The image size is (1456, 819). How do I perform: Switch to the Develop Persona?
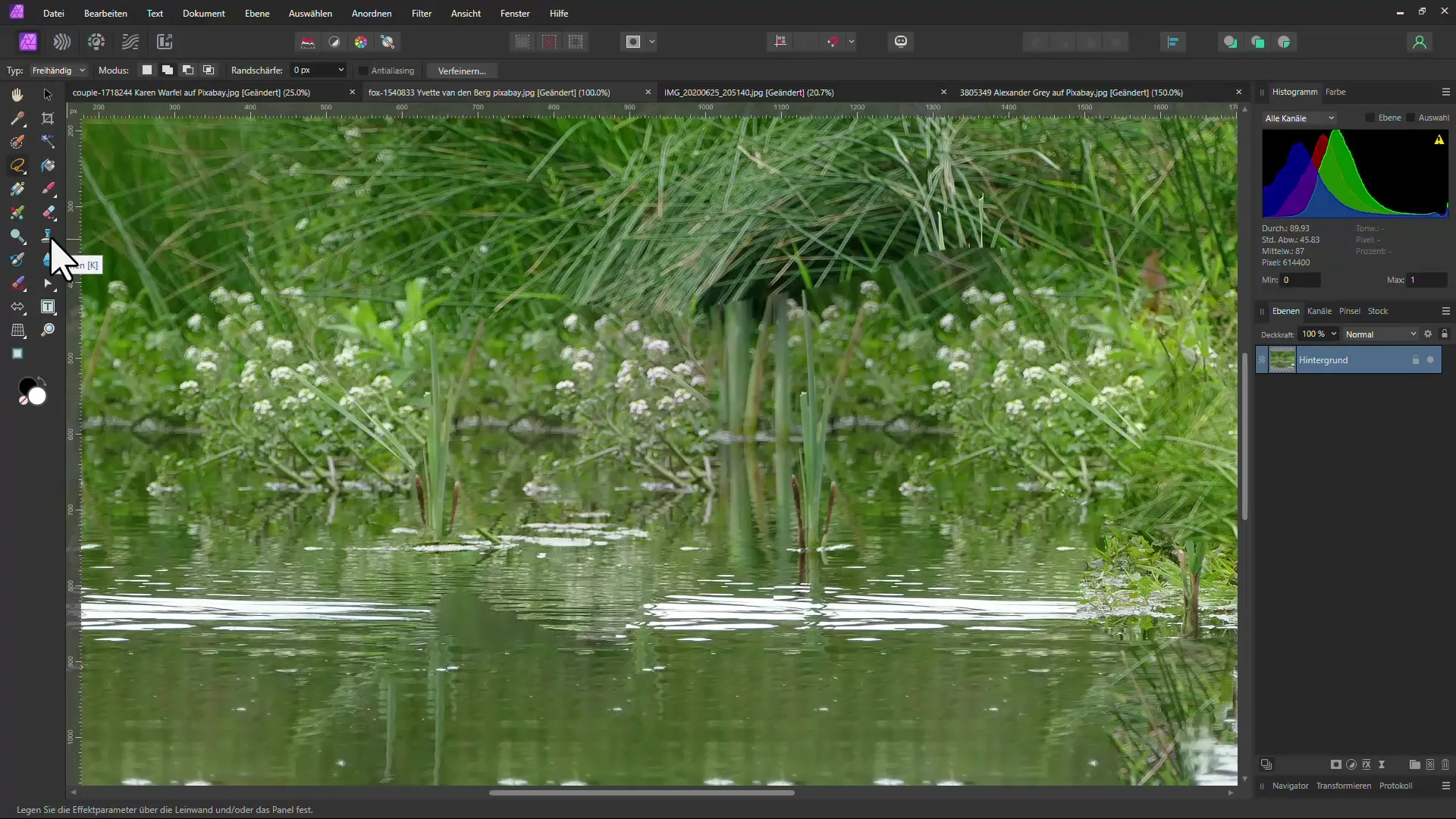(x=96, y=42)
